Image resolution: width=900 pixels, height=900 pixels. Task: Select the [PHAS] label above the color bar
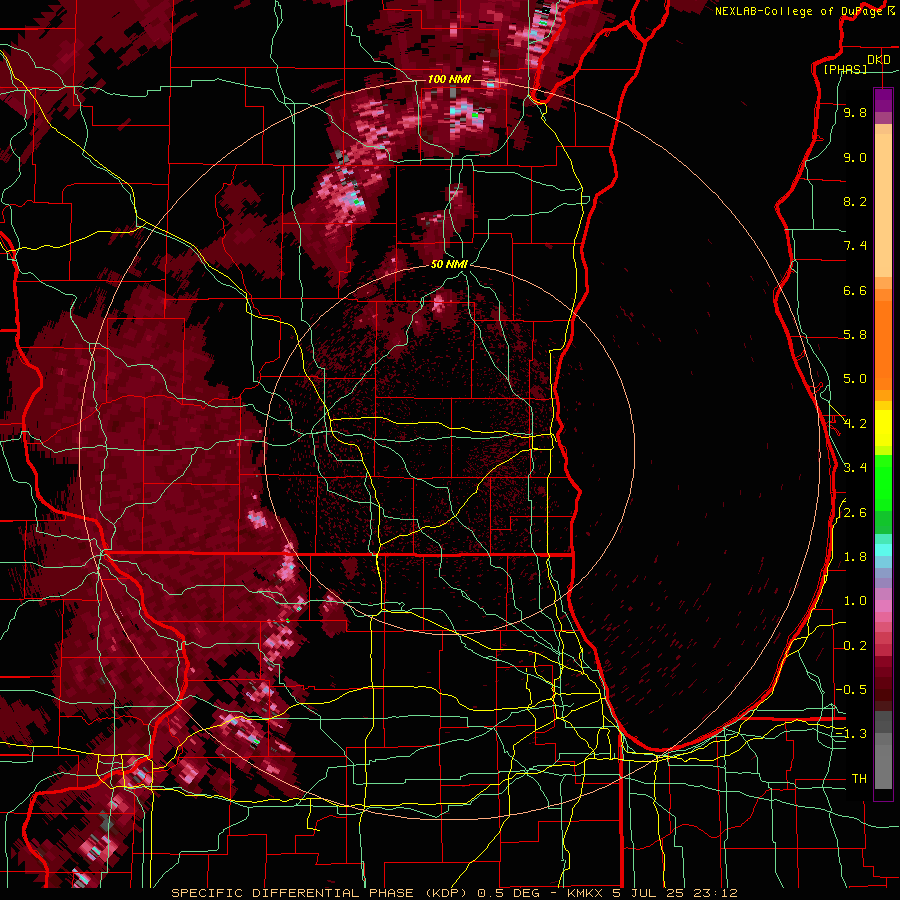click(x=845, y=69)
